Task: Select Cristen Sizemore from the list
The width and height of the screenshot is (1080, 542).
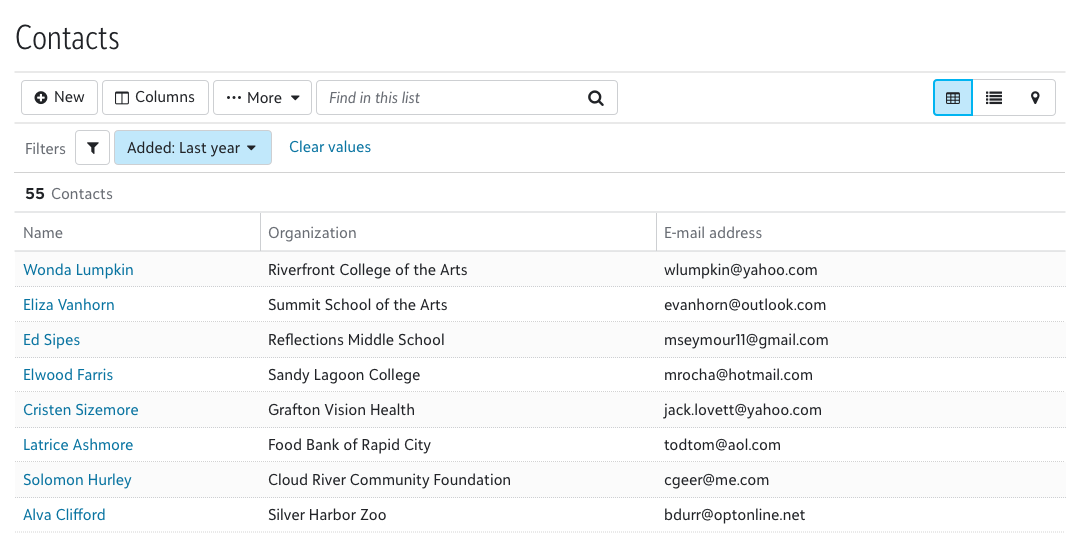Action: 81,410
